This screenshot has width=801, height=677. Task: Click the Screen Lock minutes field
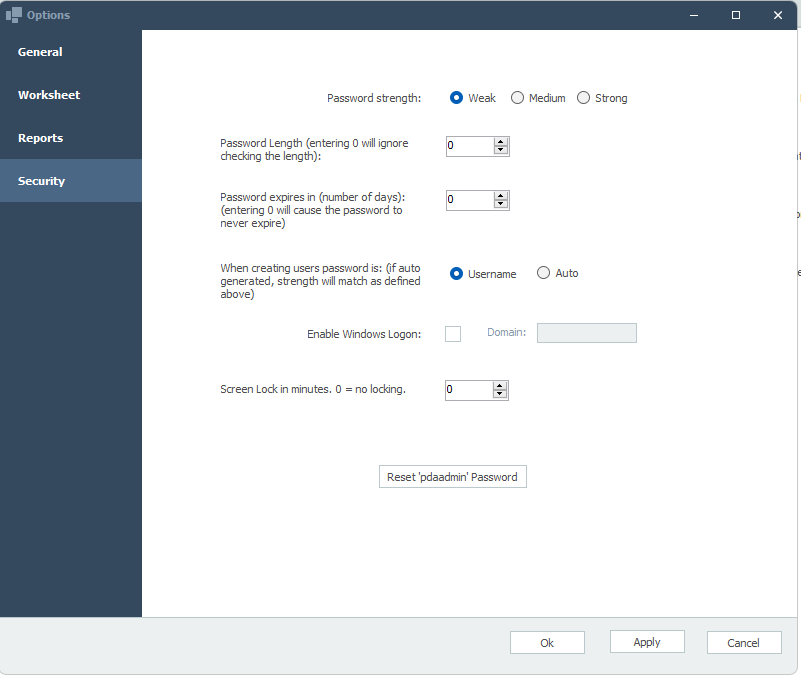click(x=469, y=390)
